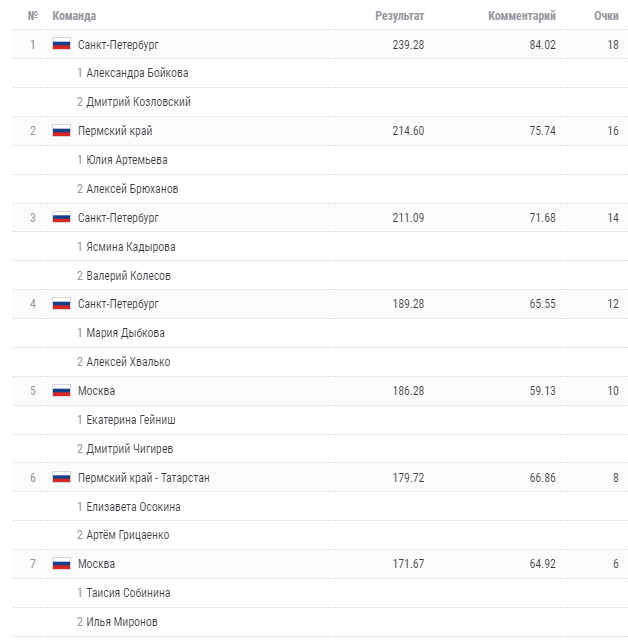Image resolution: width=628 pixels, height=642 pixels.
Task: Click the flag icon next to first-place Санкт-Петербург
Action: [61, 44]
